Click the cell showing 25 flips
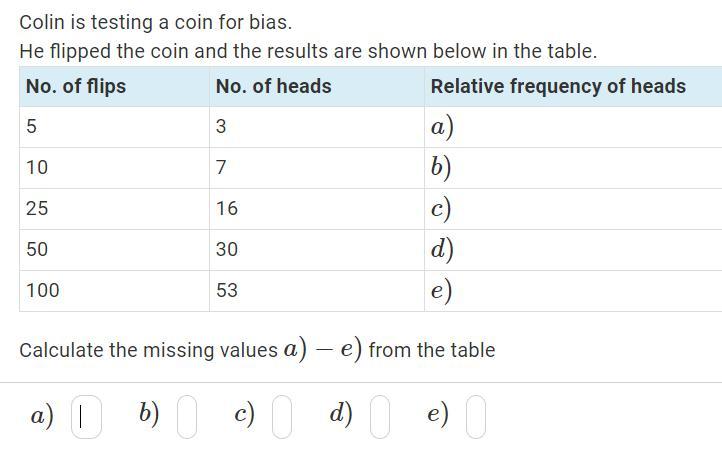 point(37,208)
